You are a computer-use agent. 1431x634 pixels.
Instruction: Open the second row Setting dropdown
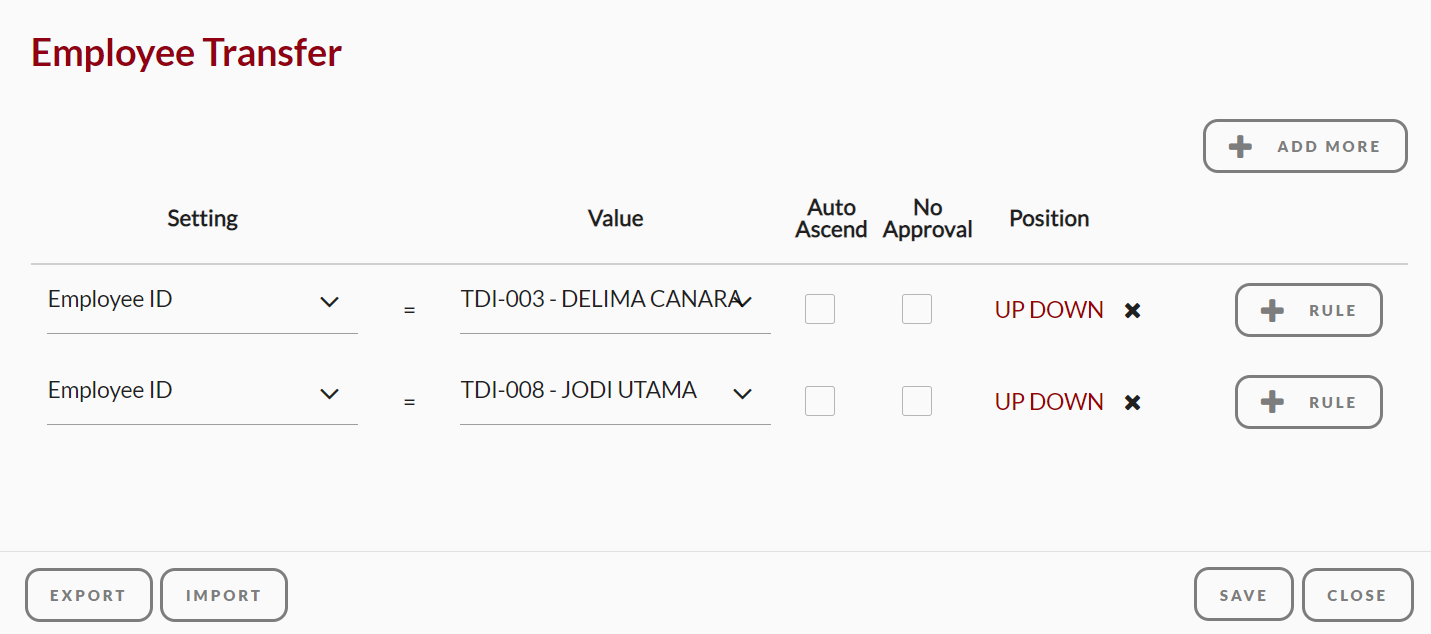click(x=330, y=394)
